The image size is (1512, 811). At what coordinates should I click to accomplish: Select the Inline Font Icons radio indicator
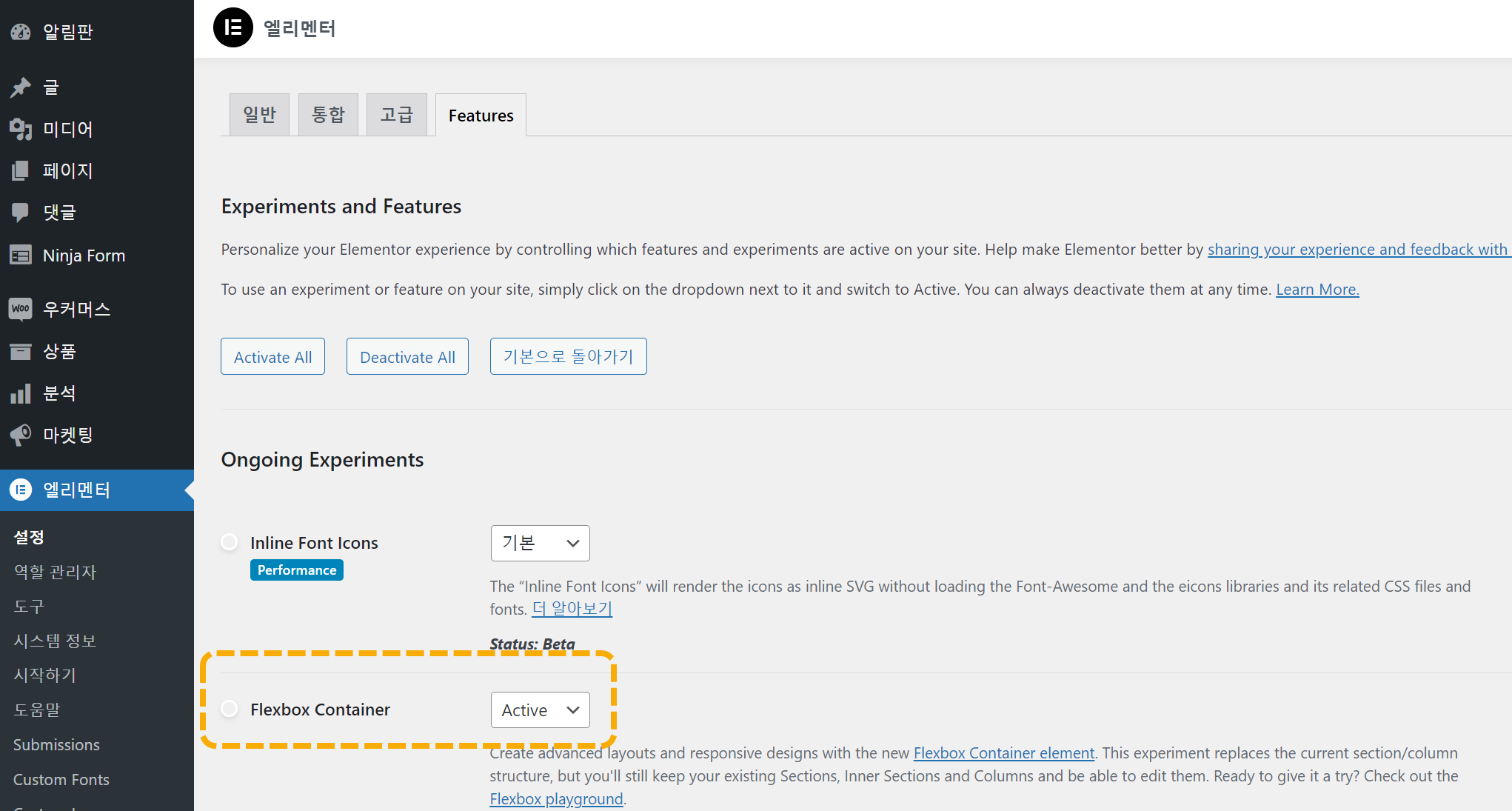pyautogui.click(x=230, y=542)
